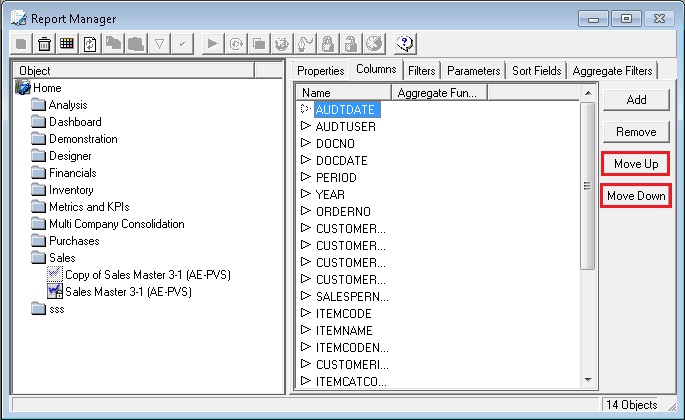Click the refresh toolbar icon
Viewport: 685px width, 420px height.
click(x=89, y=43)
